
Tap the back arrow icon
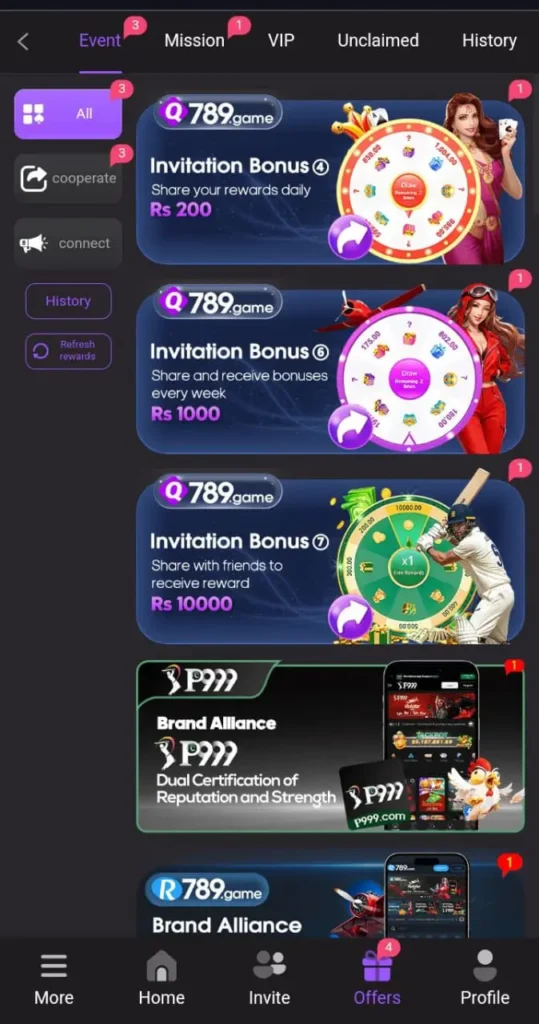pos(23,42)
